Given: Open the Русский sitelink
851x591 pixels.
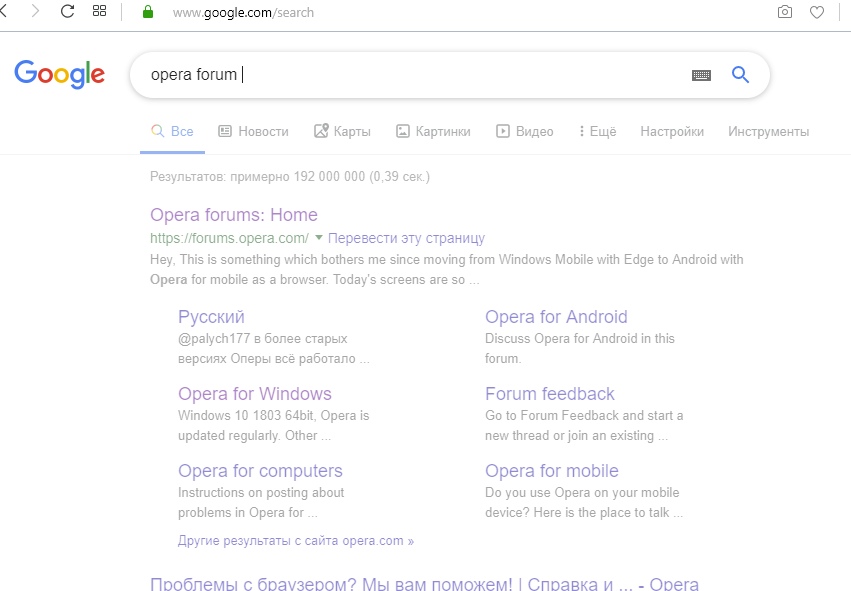Looking at the screenshot, I should click(211, 317).
